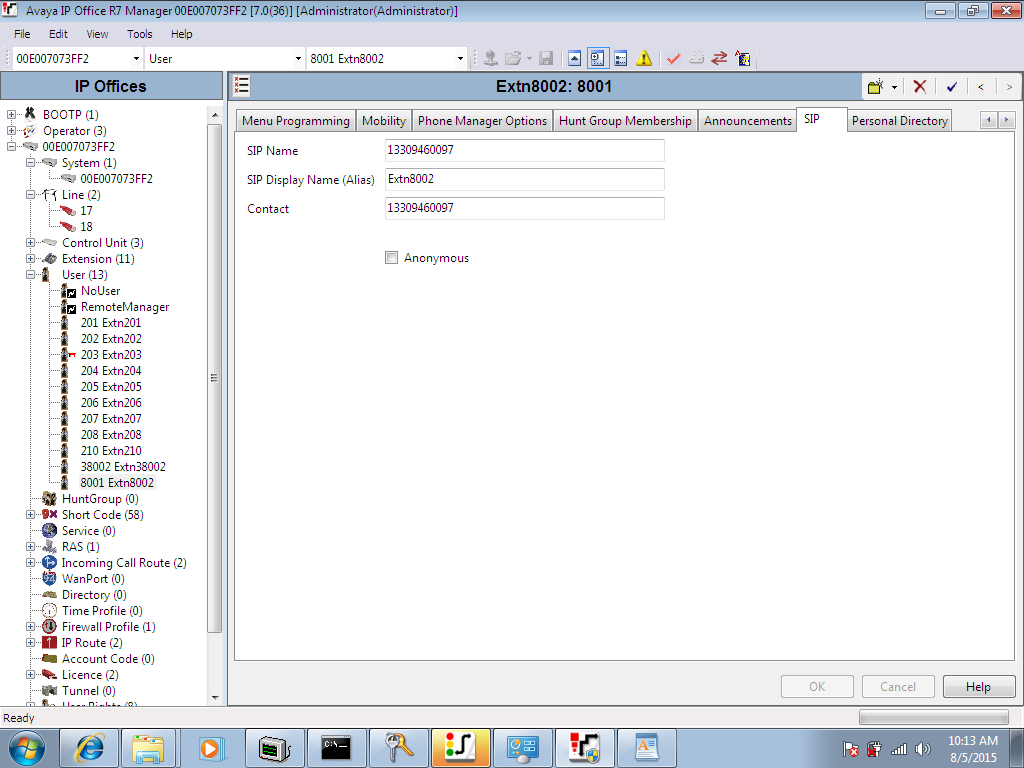Image resolution: width=1024 pixels, height=768 pixels.
Task: Click the yellow warning error pane icon
Action: 644,59
